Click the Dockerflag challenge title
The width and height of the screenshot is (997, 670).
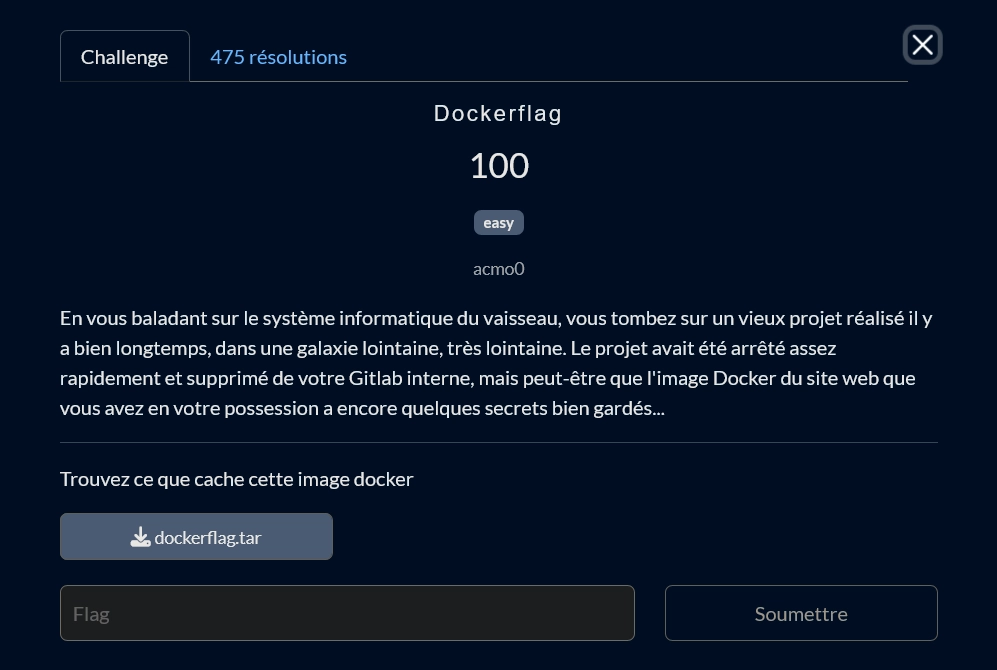coord(498,114)
